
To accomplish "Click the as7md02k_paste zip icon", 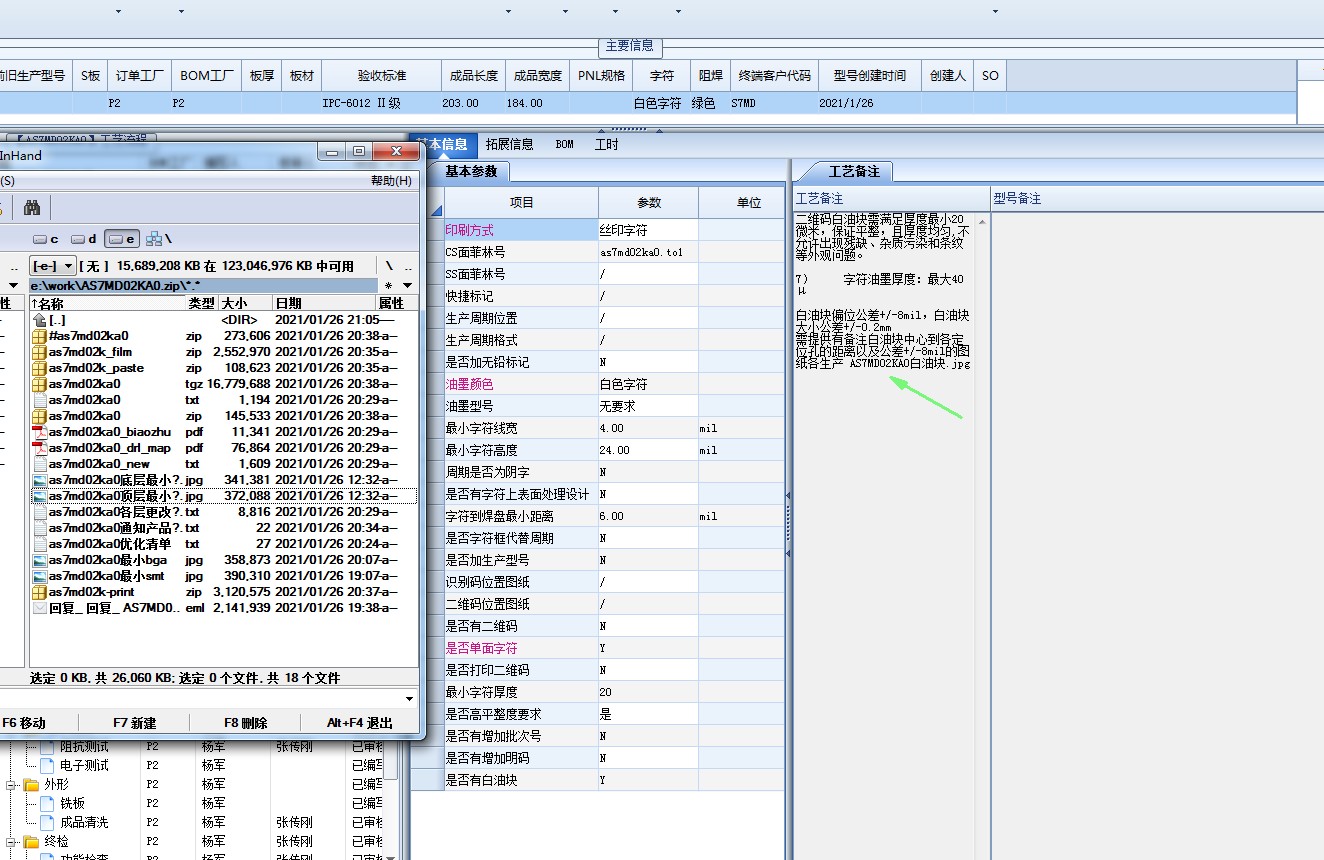I will (x=39, y=368).
